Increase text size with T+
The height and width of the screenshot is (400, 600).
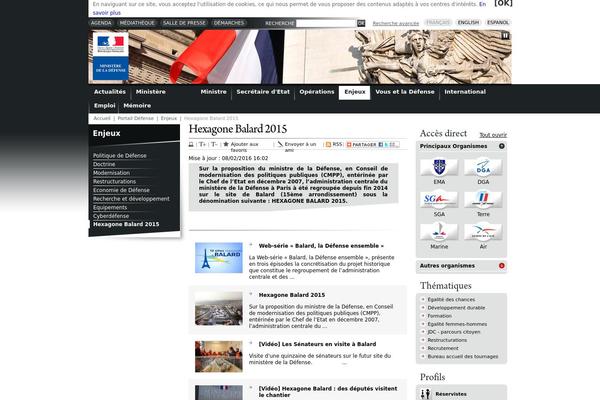202,144
